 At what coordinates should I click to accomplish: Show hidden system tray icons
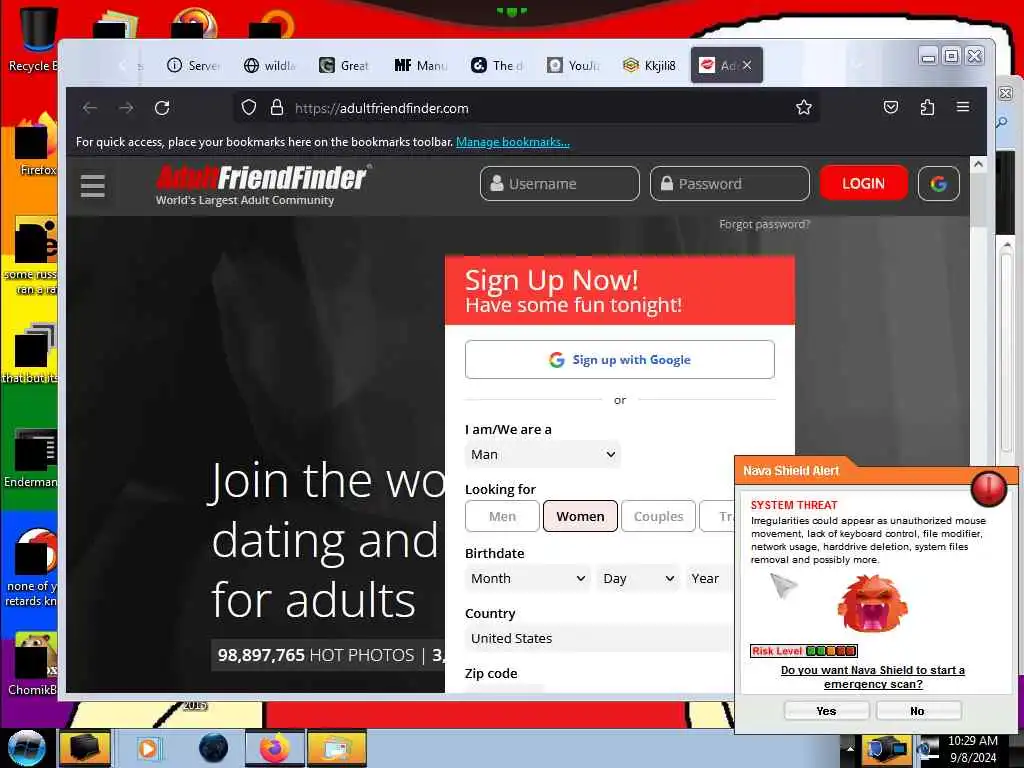click(850, 748)
